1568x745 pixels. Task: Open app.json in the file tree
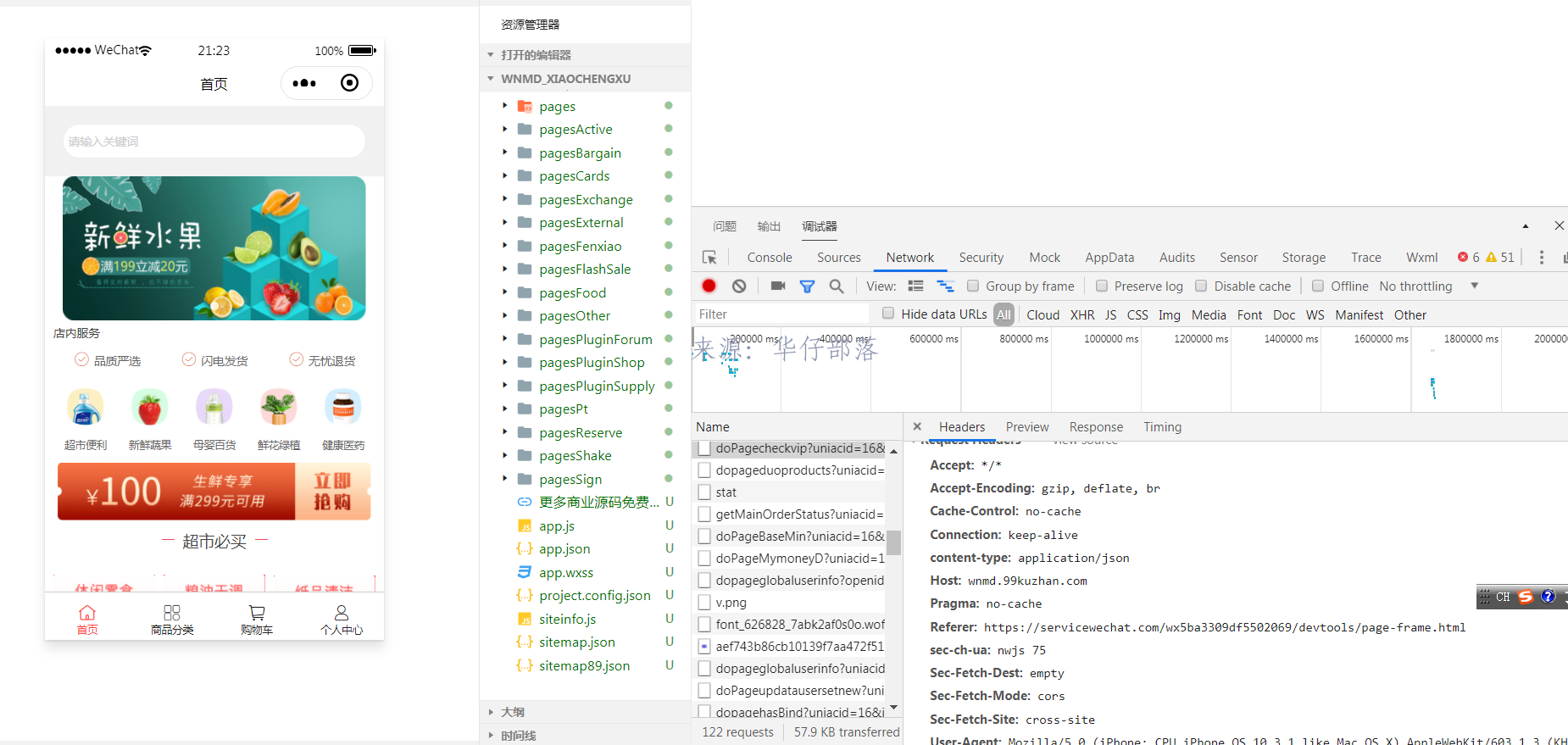pos(564,548)
